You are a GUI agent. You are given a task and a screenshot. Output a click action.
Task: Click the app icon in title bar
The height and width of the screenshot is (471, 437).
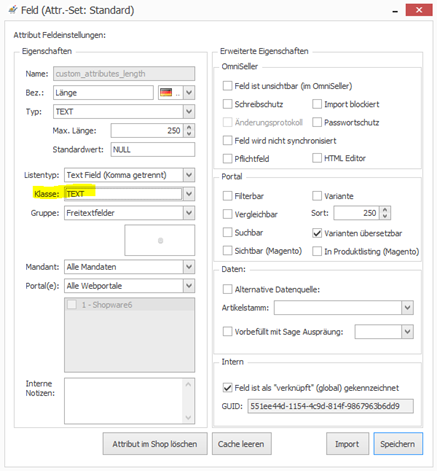(13, 10)
